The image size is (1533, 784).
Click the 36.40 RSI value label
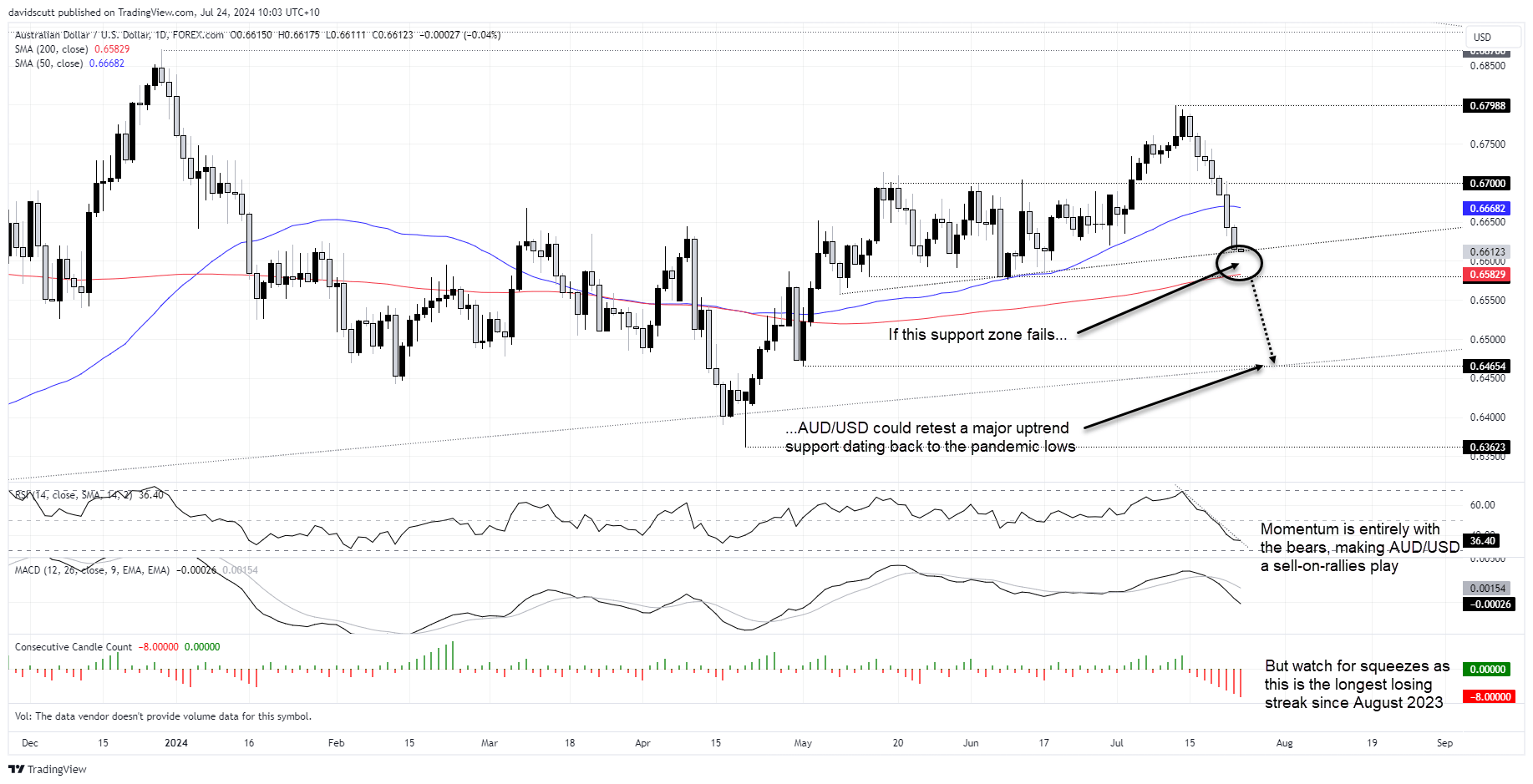(1482, 540)
